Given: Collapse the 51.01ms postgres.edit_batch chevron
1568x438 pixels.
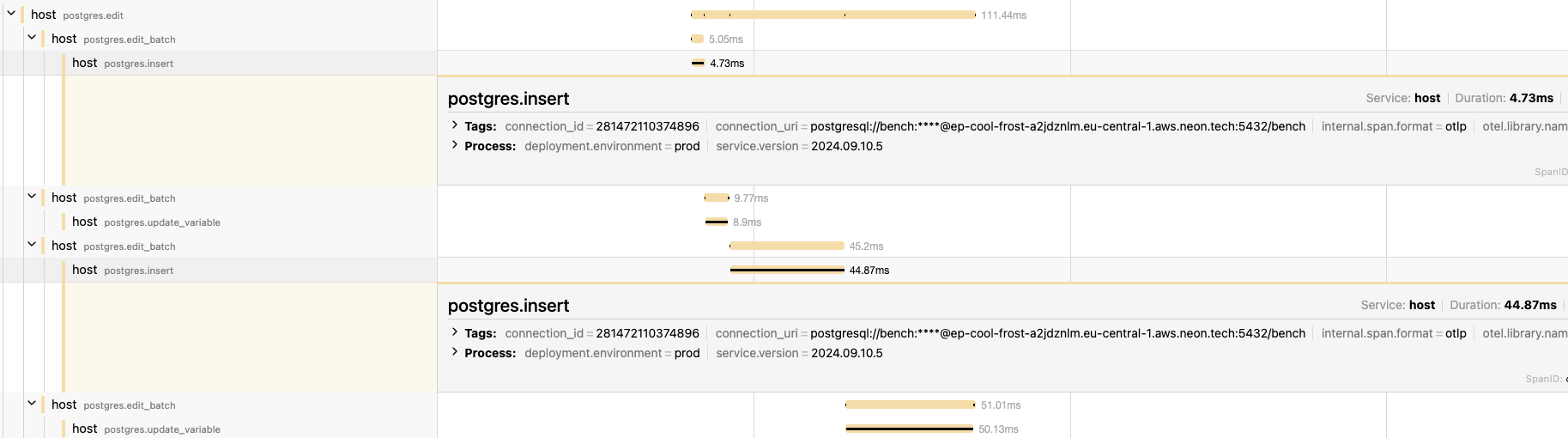Looking at the screenshot, I should tap(32, 404).
